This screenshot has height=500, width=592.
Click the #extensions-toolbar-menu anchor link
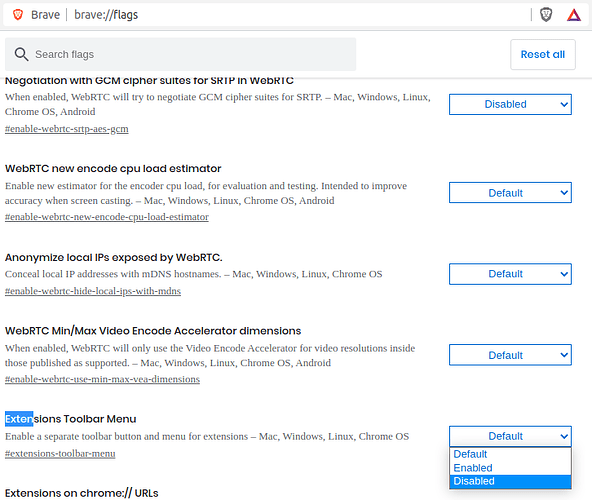coord(60,454)
